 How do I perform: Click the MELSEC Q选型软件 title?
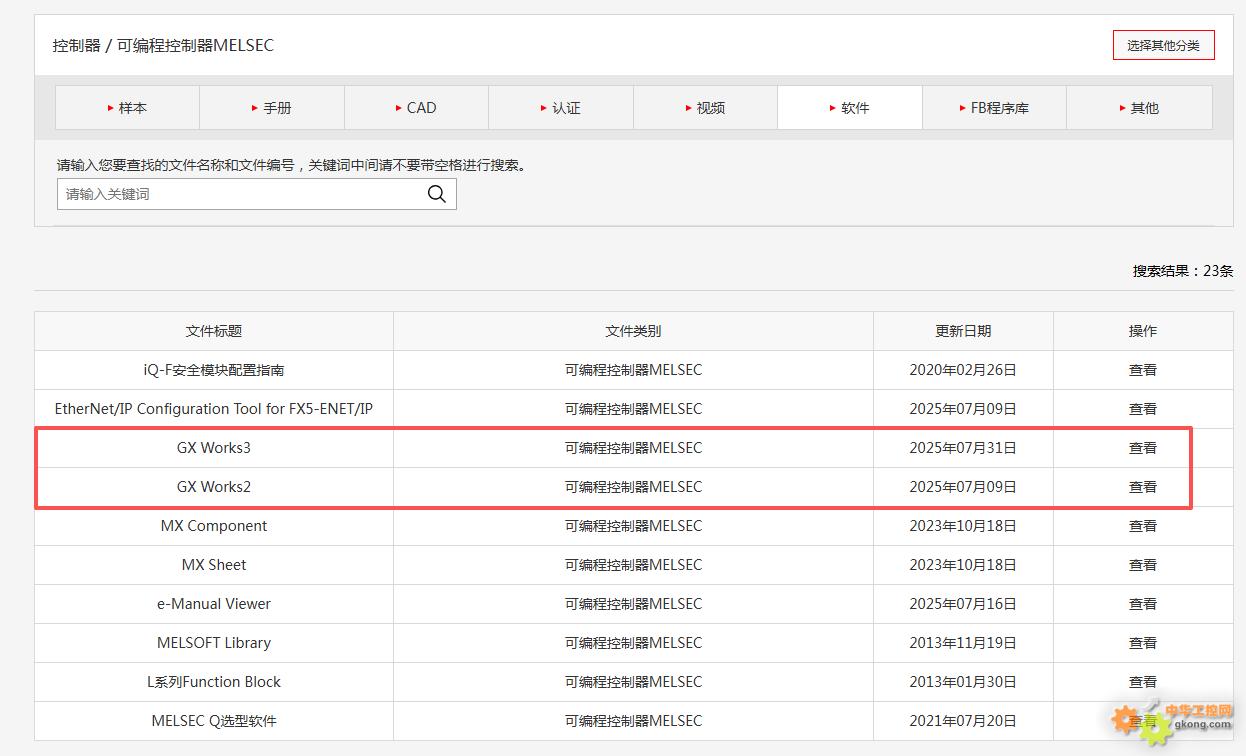pos(214,721)
